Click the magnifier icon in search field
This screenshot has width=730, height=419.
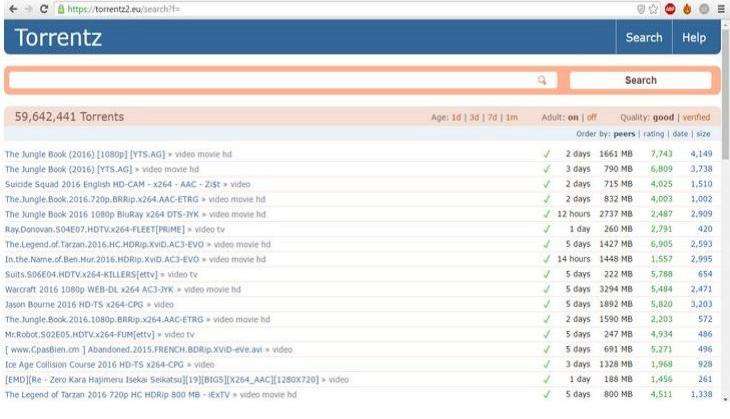coord(542,81)
